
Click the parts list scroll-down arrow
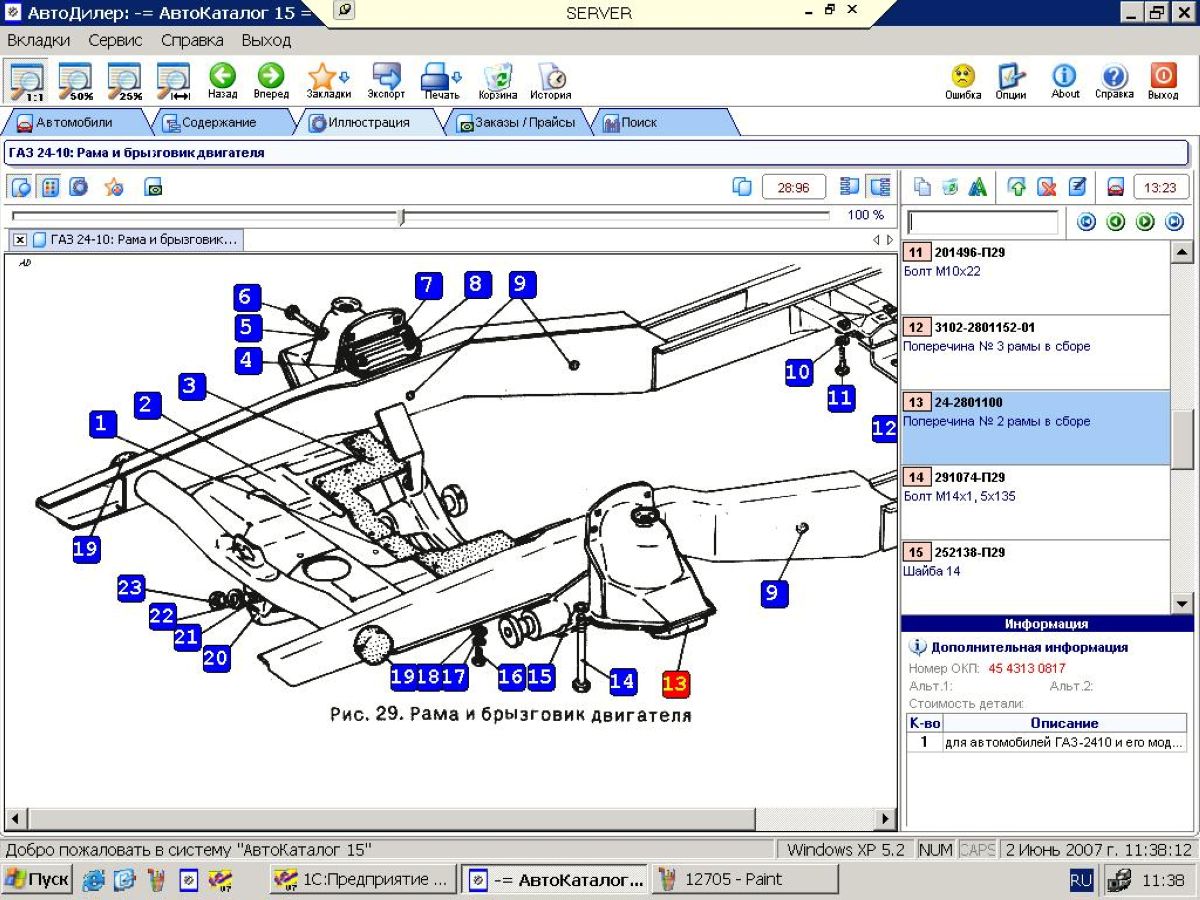(1182, 603)
